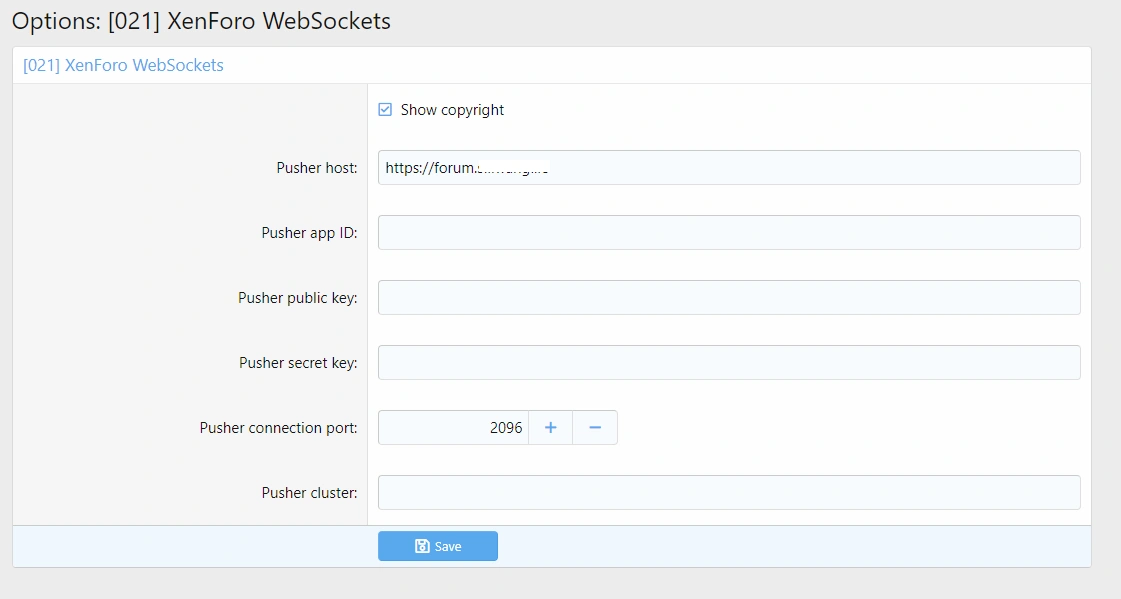The width and height of the screenshot is (1121, 599).
Task: Increase port with the plus icon
Action: 550,428
